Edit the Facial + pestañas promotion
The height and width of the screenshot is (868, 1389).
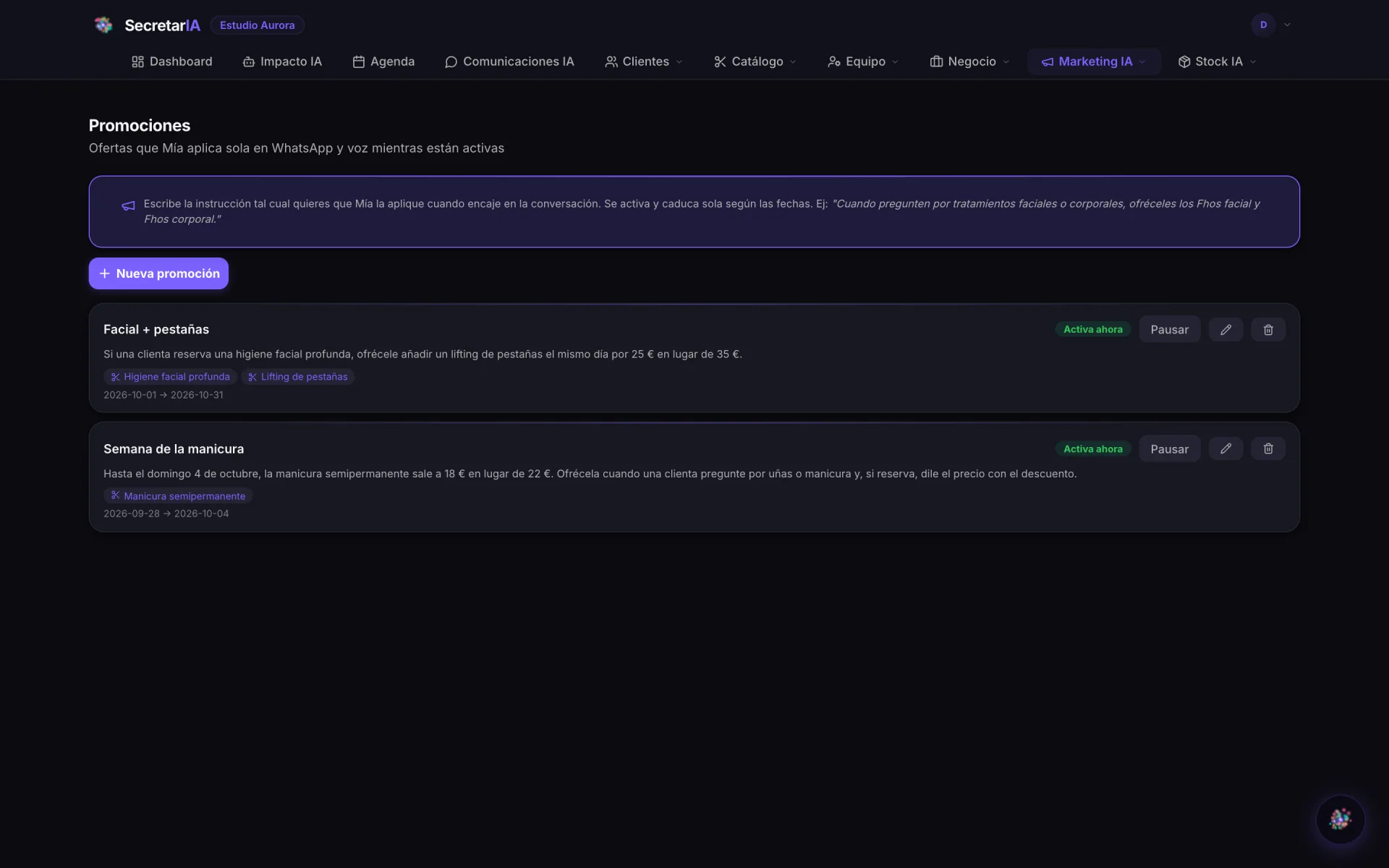coord(1226,329)
